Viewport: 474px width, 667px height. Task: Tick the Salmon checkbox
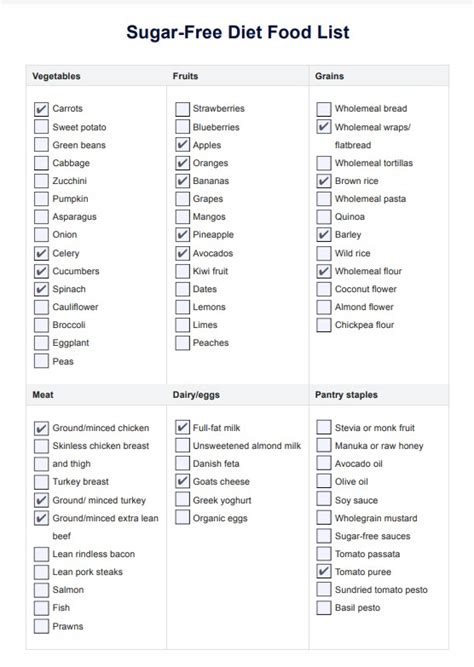tap(41, 590)
